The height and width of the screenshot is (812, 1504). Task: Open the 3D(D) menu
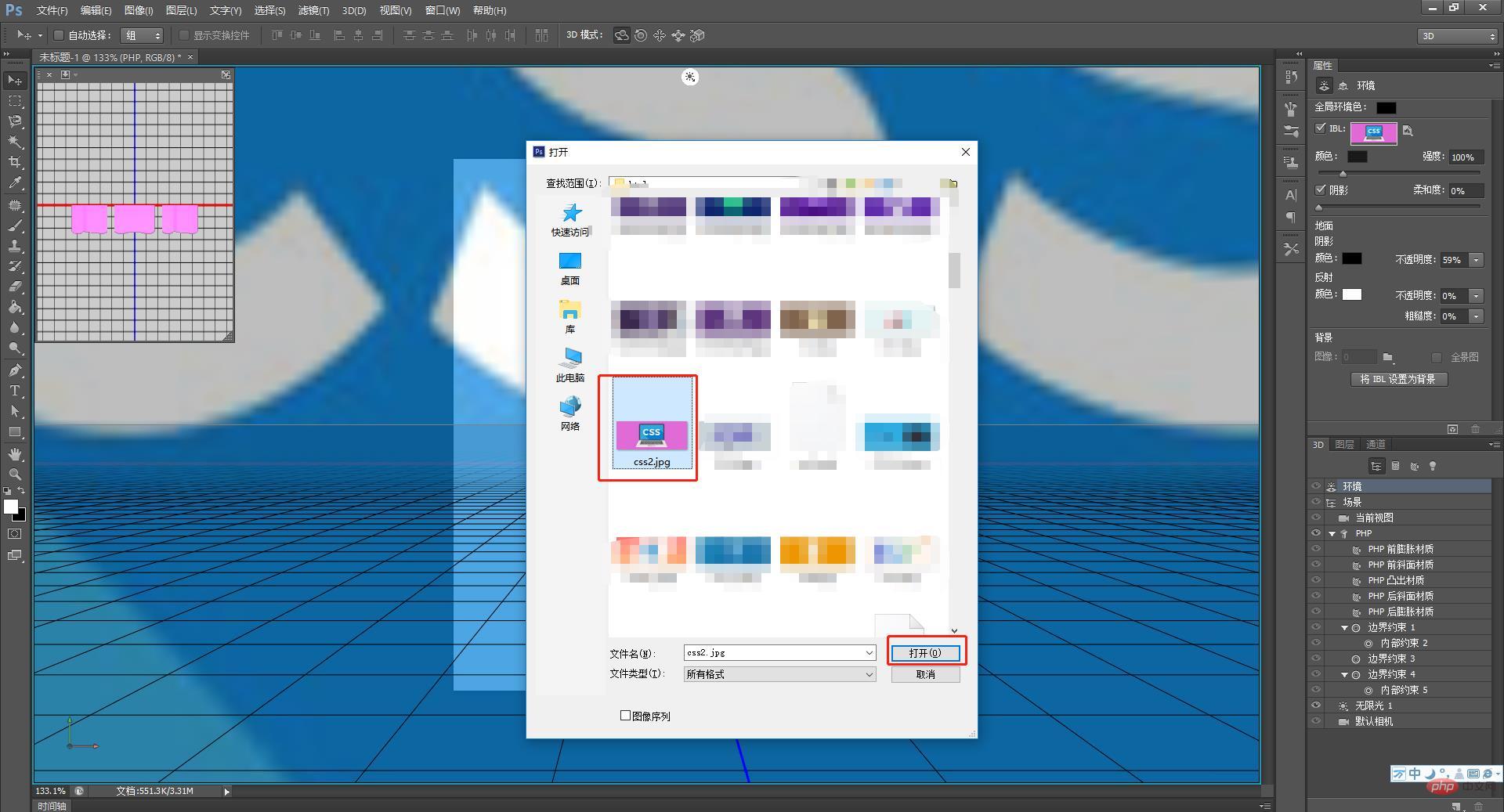coord(354,10)
